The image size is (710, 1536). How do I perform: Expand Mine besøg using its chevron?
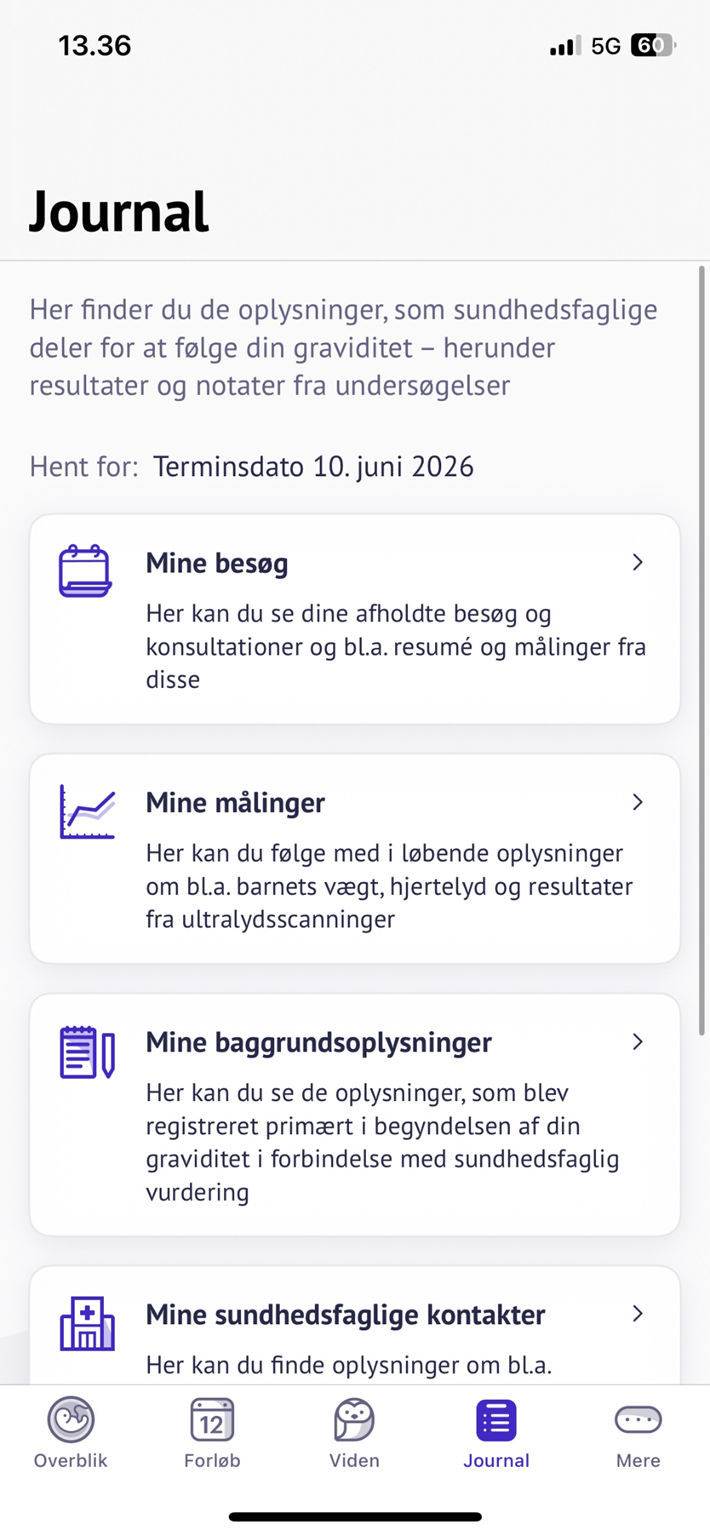click(638, 563)
